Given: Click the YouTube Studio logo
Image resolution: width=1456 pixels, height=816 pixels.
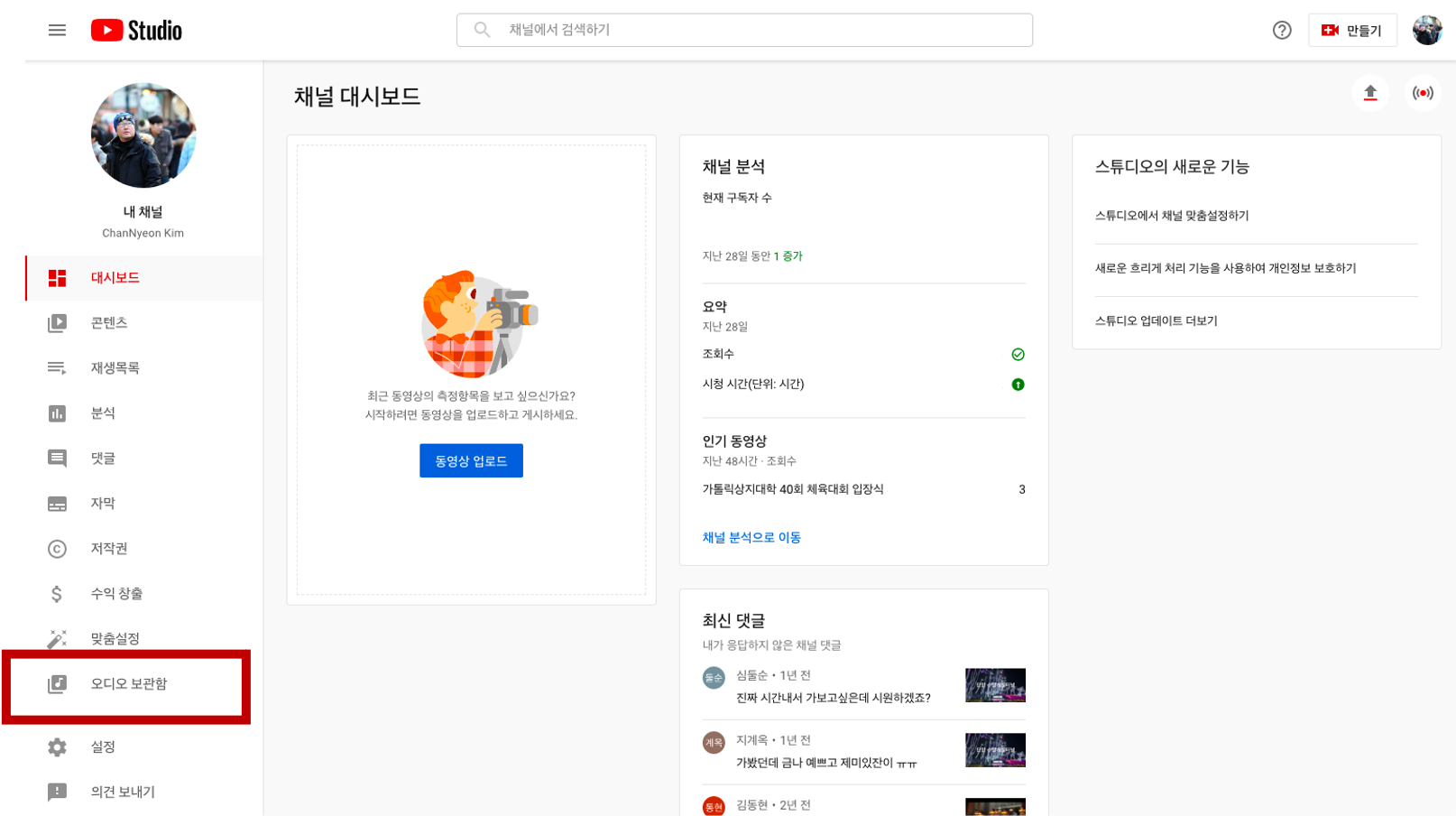Looking at the screenshot, I should point(136,31).
